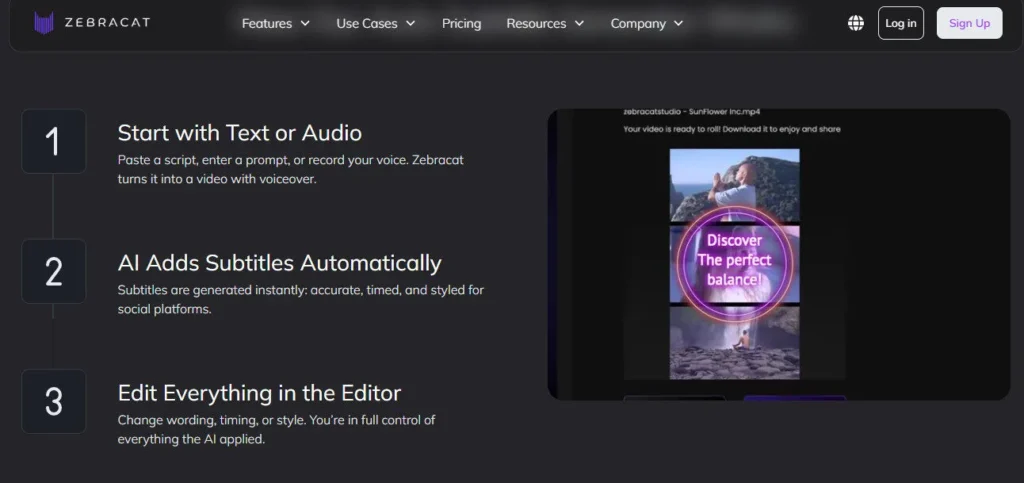Select the 'AI Adds Subtitles Automatically' heading
Image resolution: width=1024 pixels, height=483 pixels.
point(279,263)
